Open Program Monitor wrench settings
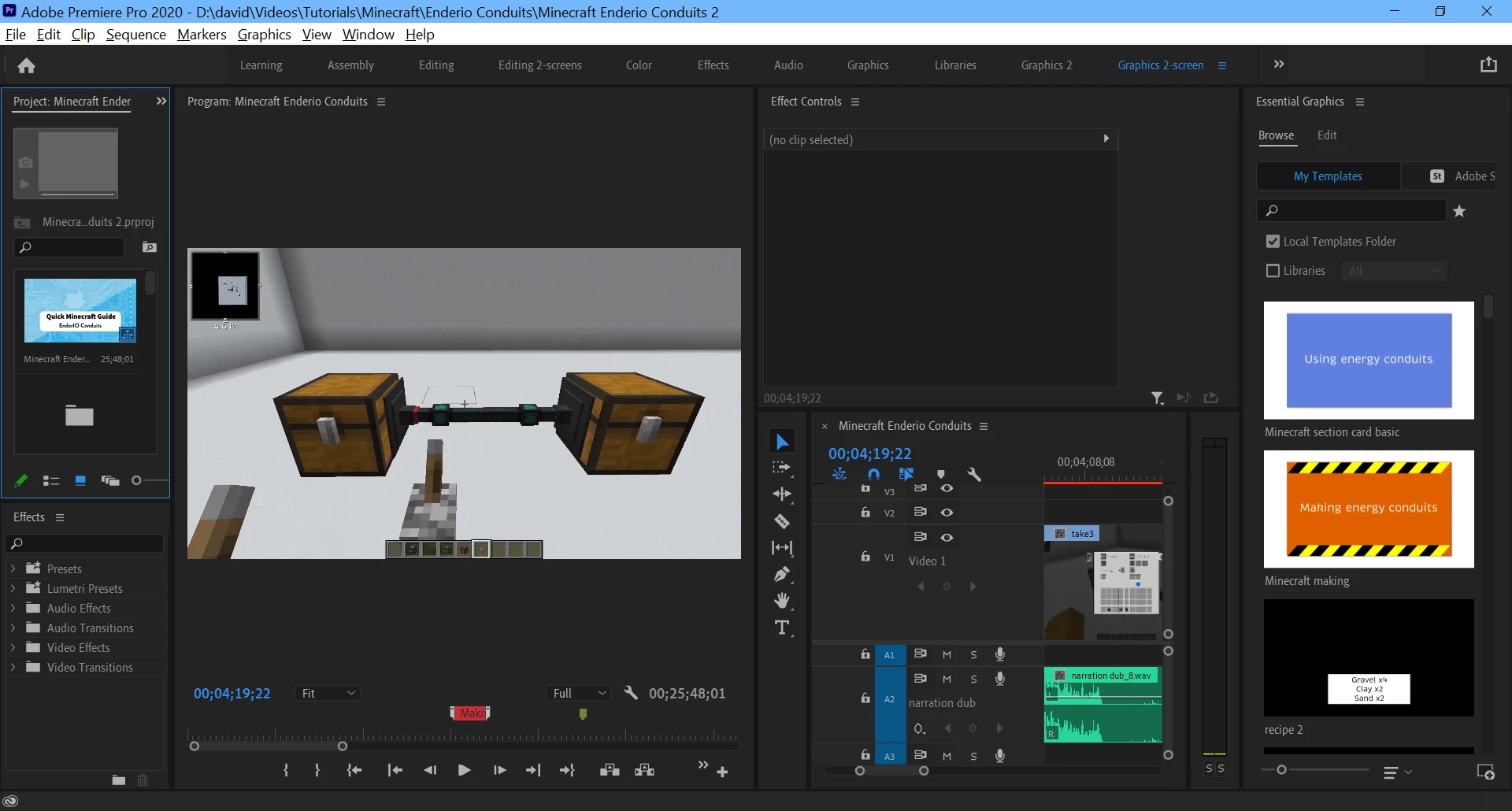This screenshot has height=811, width=1512. (630, 693)
